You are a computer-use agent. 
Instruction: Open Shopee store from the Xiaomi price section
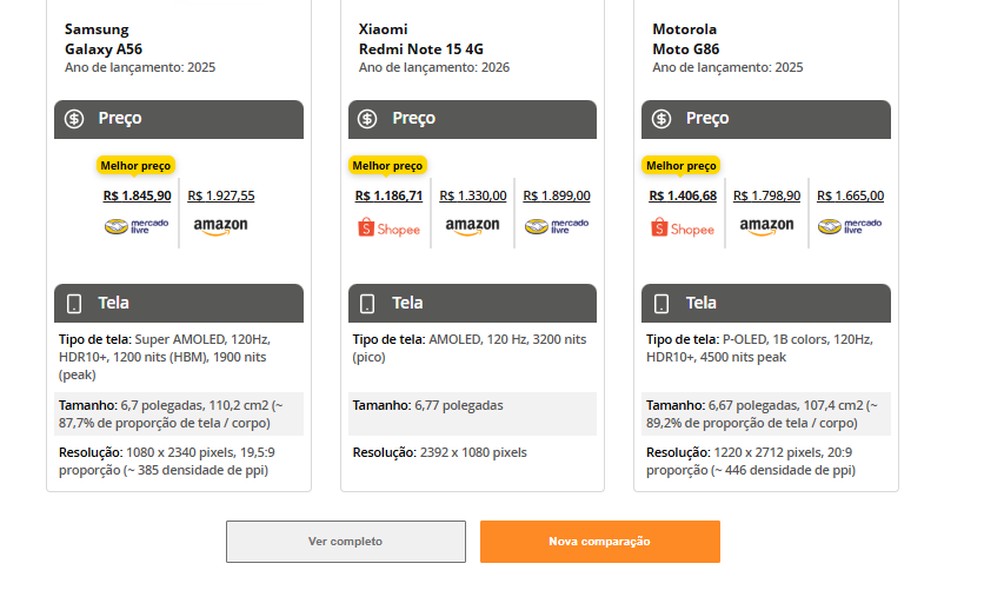coord(388,227)
